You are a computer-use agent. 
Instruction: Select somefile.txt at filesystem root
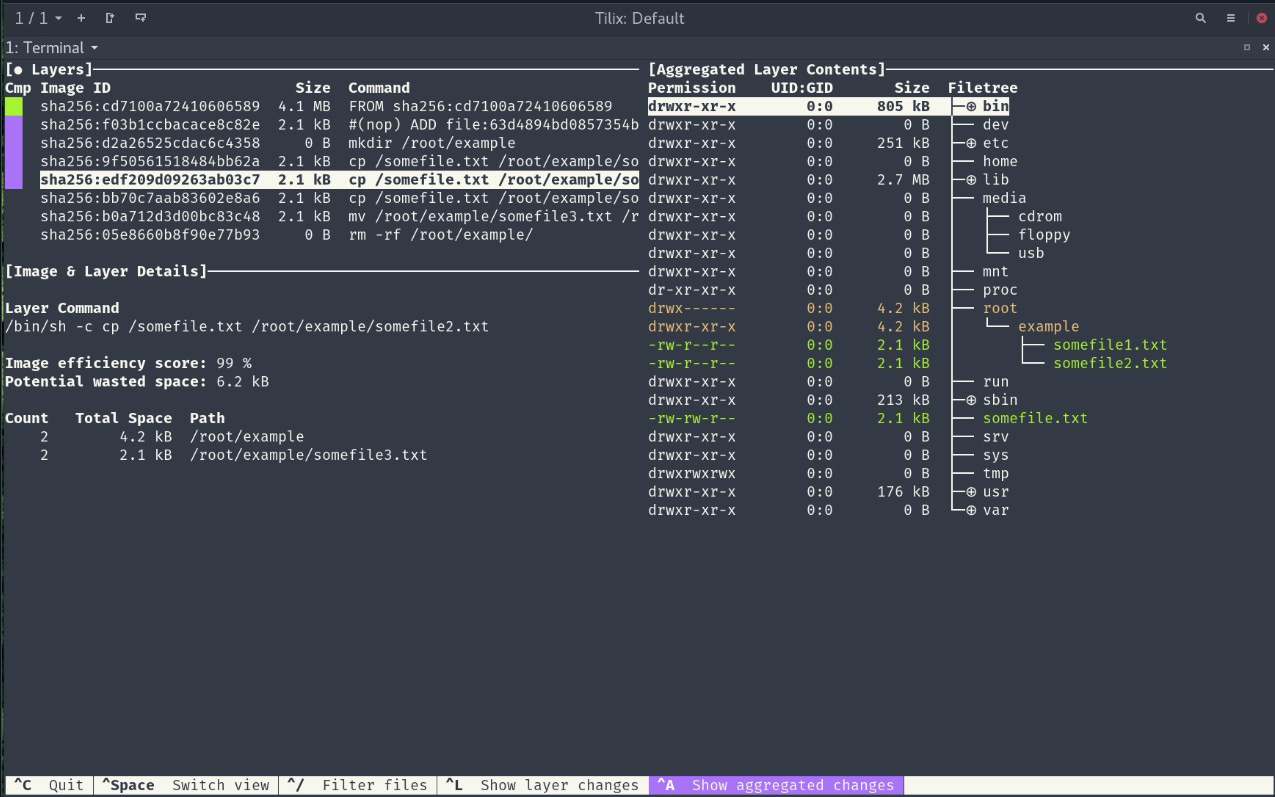click(1035, 418)
